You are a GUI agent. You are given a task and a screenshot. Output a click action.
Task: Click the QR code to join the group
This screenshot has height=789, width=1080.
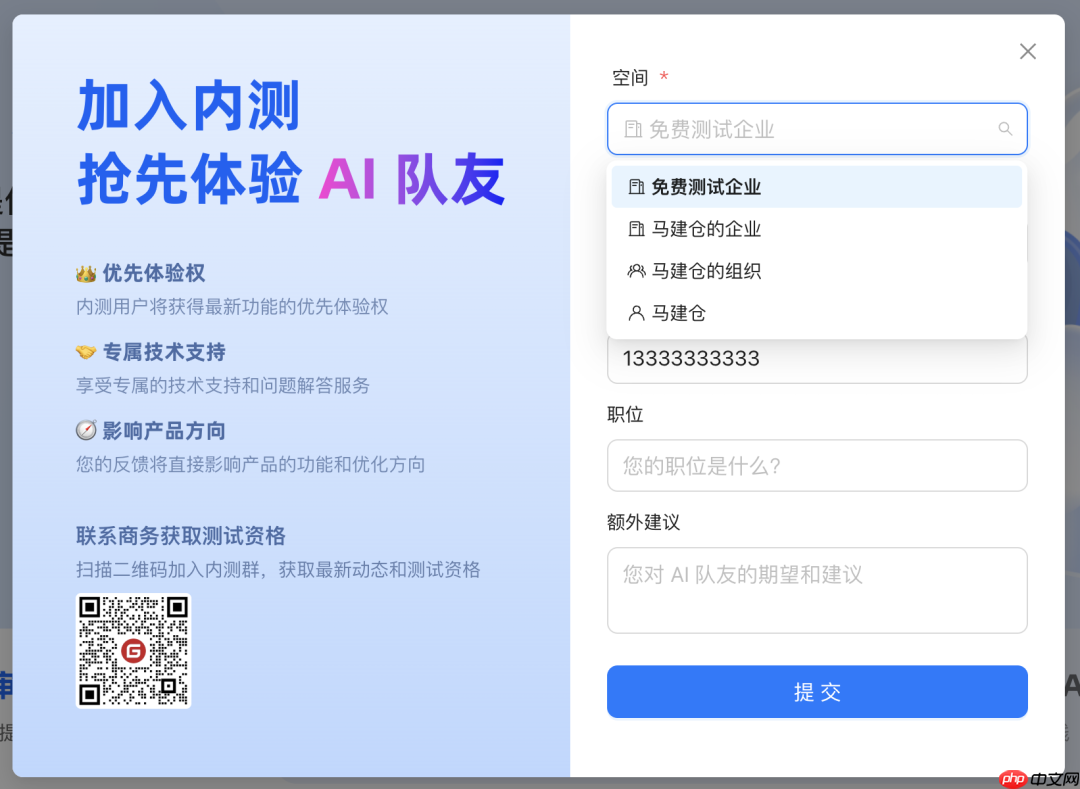(x=133, y=651)
